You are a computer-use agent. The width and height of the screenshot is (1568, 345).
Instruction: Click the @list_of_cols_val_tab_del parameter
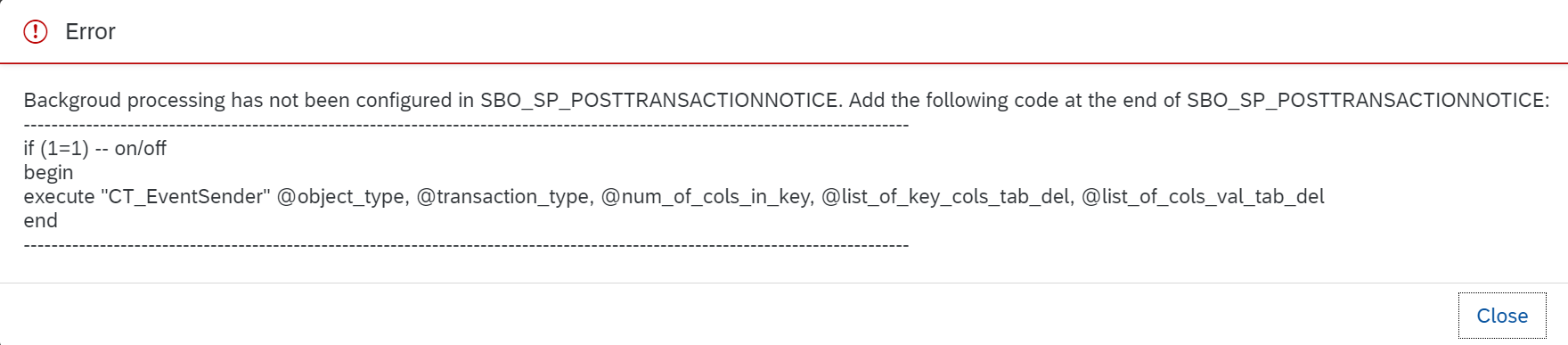1203,196
